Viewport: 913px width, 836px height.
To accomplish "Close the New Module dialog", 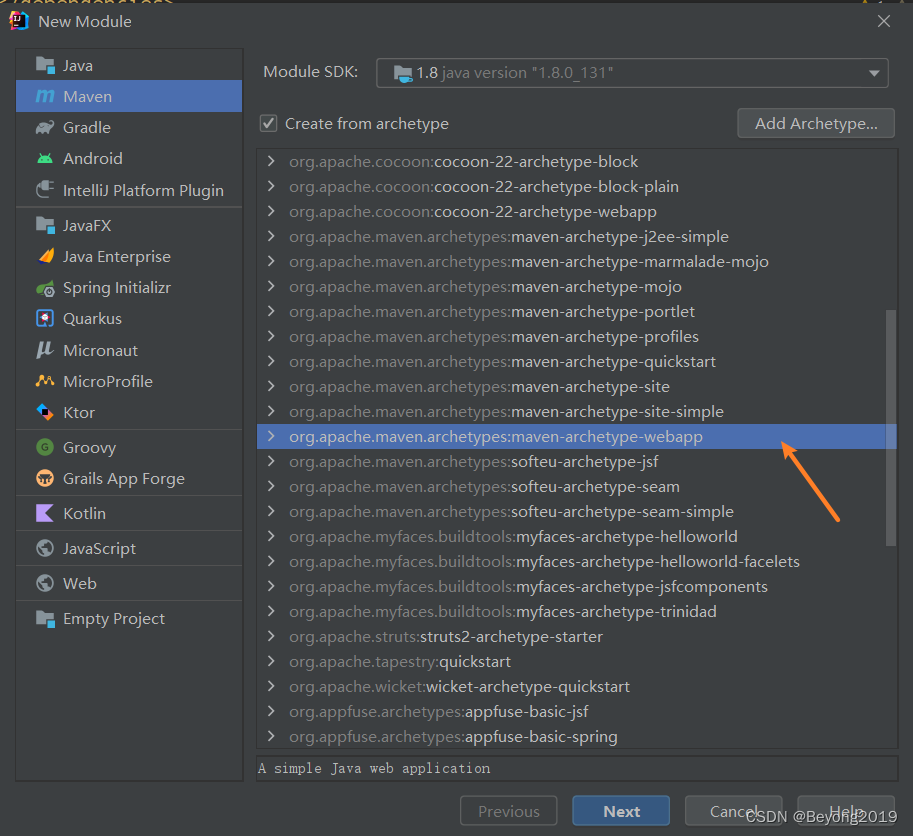I will pyautogui.click(x=883, y=22).
